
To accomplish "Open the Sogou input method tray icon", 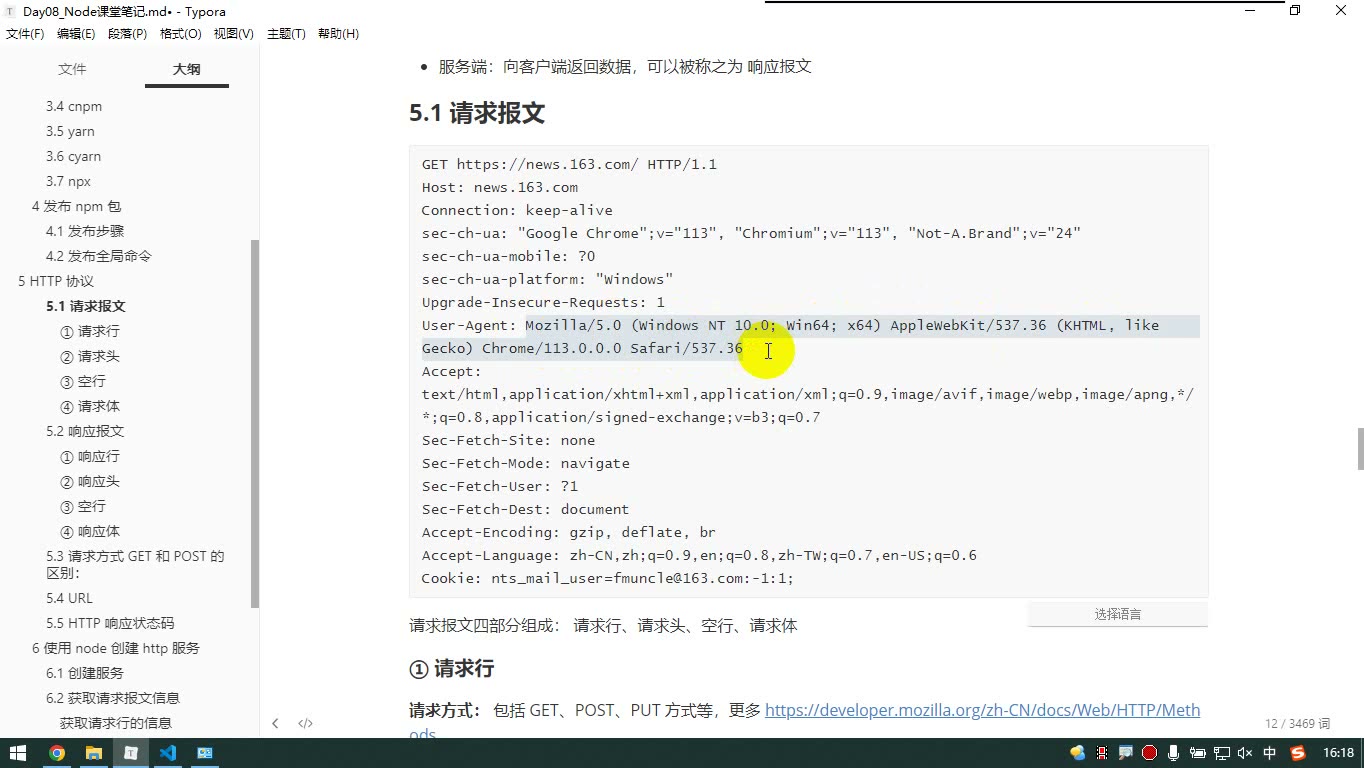I will (x=1298, y=753).
